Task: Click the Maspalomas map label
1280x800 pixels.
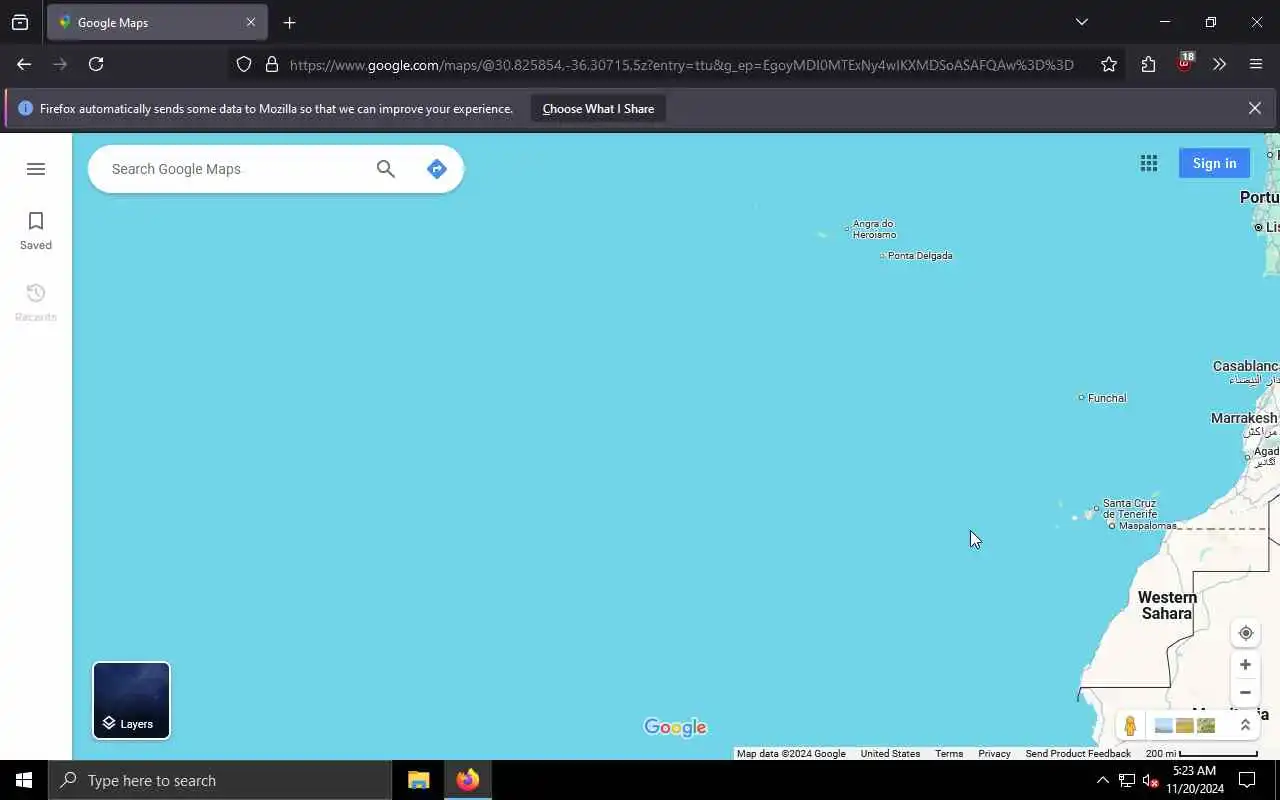Action: tap(1147, 526)
